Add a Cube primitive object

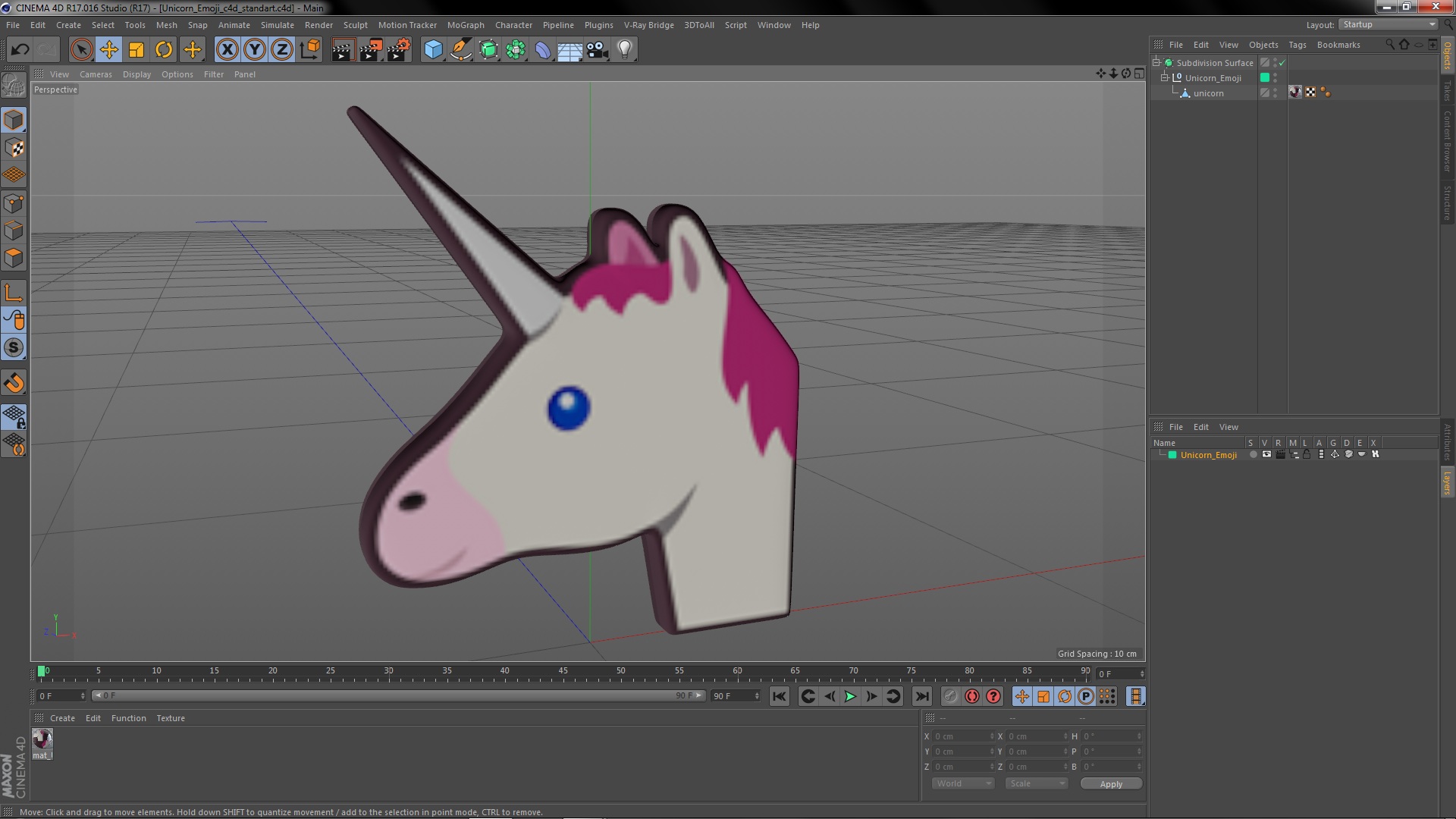coord(433,50)
